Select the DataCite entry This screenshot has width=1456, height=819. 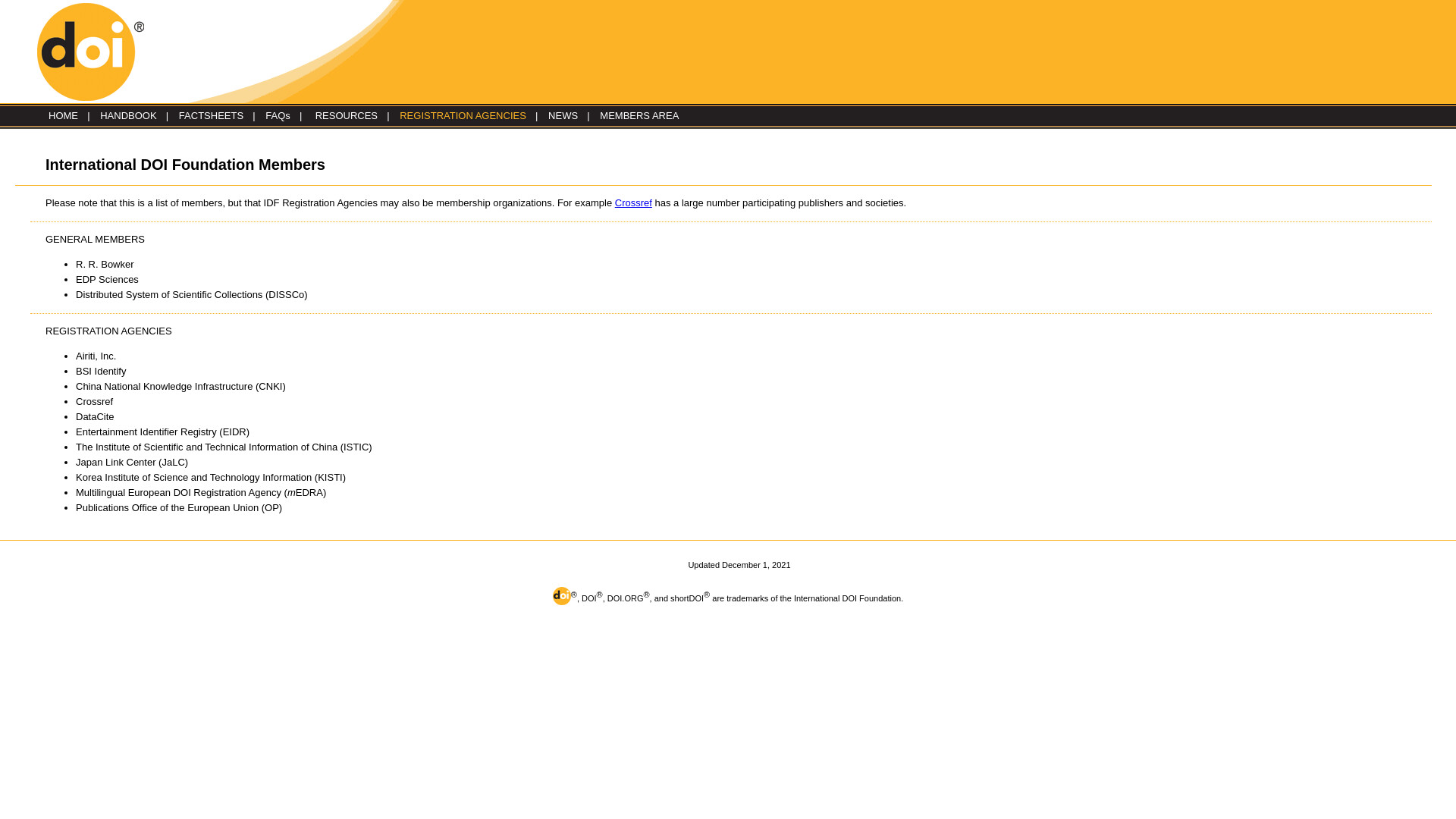pyautogui.click(x=95, y=417)
